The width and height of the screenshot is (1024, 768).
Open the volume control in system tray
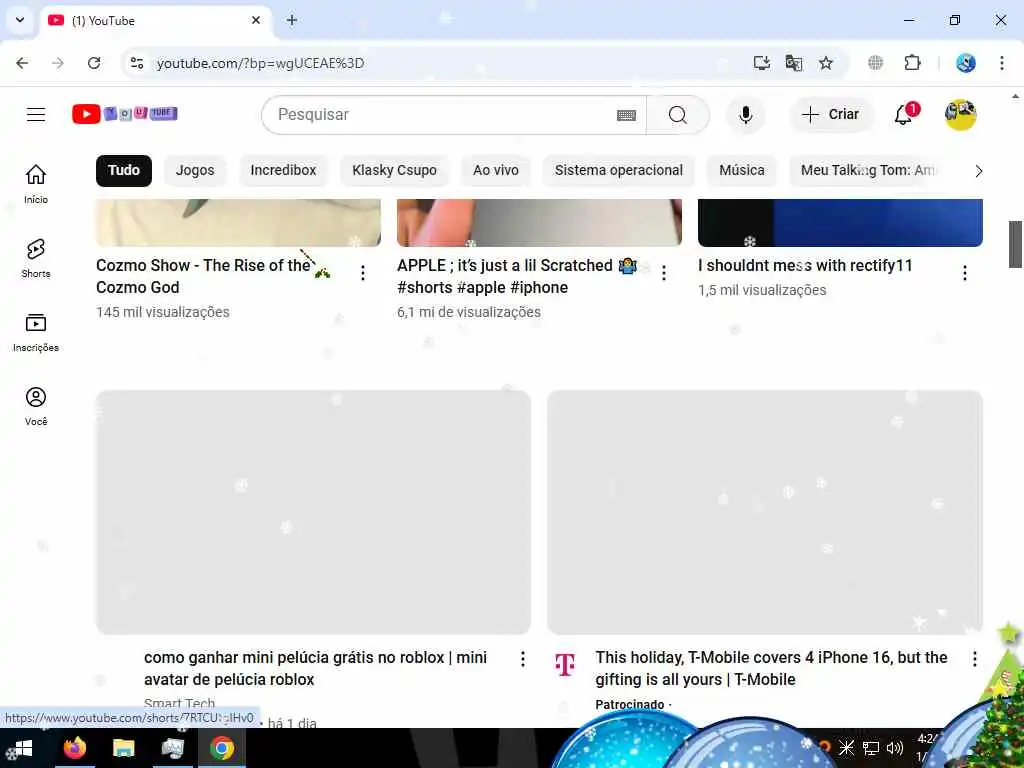point(895,748)
